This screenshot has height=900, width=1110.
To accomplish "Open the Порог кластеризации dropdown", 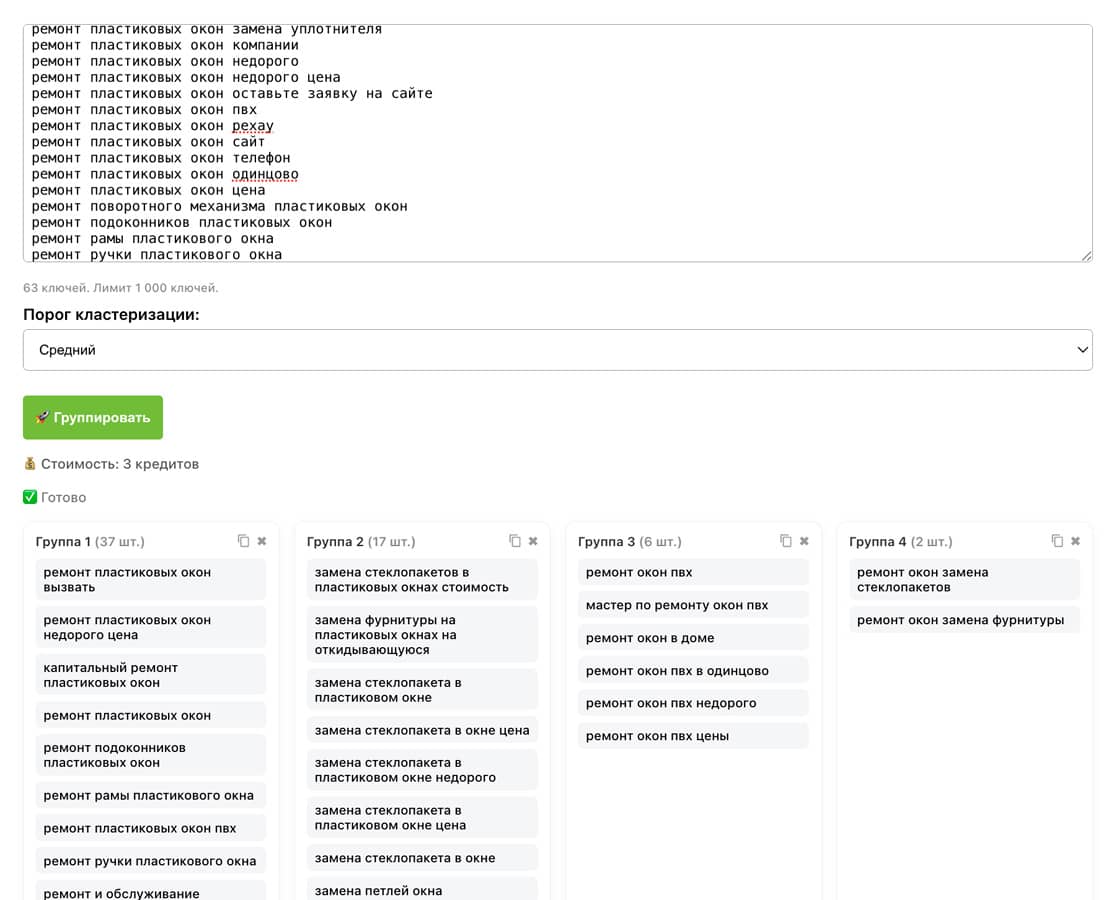I will [x=557, y=350].
